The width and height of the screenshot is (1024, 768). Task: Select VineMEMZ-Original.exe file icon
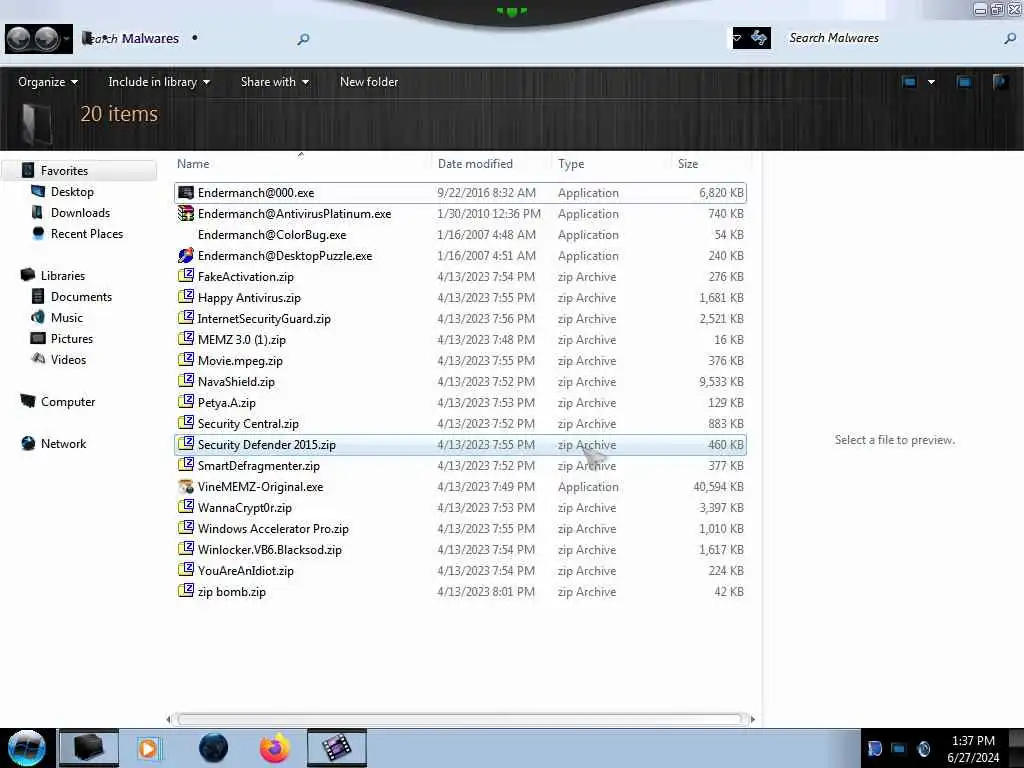[x=186, y=487]
